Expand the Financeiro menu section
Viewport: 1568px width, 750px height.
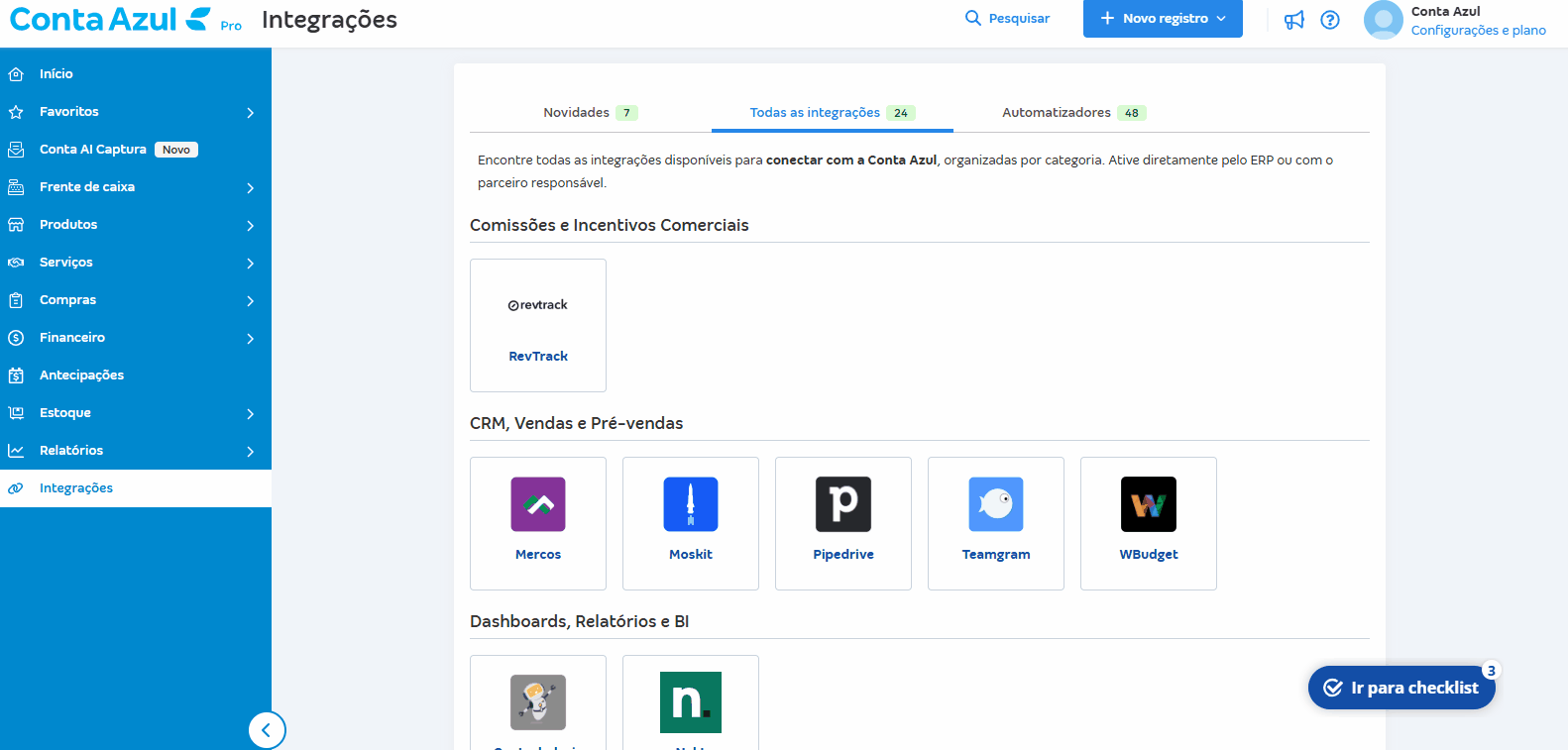[x=251, y=339]
